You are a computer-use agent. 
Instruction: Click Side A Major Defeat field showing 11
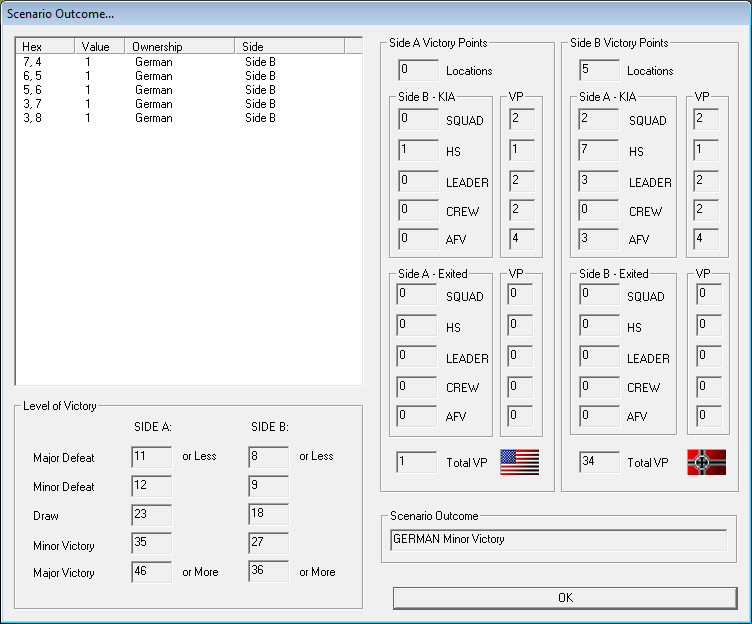click(152, 457)
